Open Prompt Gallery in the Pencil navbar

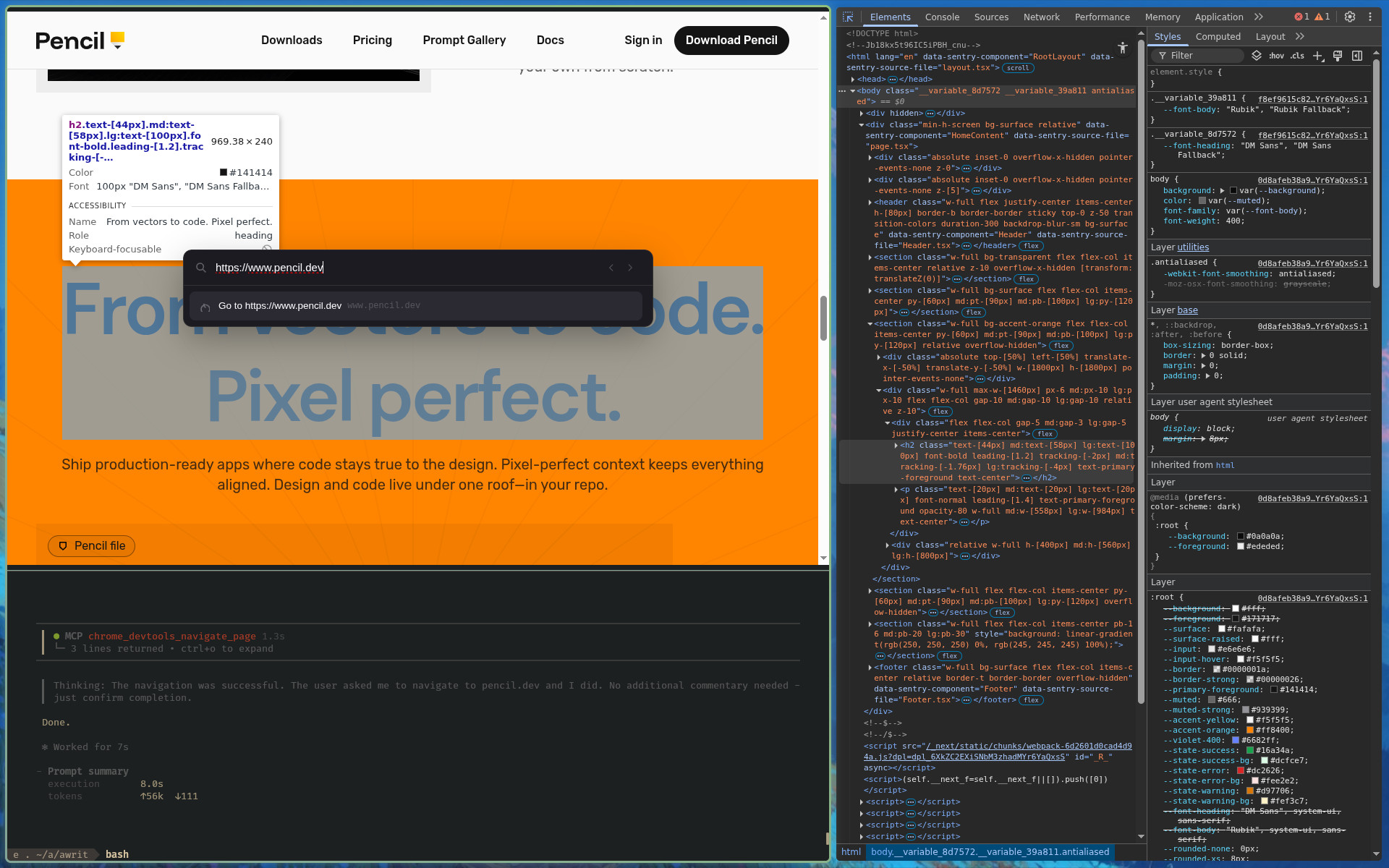pyautogui.click(x=464, y=41)
